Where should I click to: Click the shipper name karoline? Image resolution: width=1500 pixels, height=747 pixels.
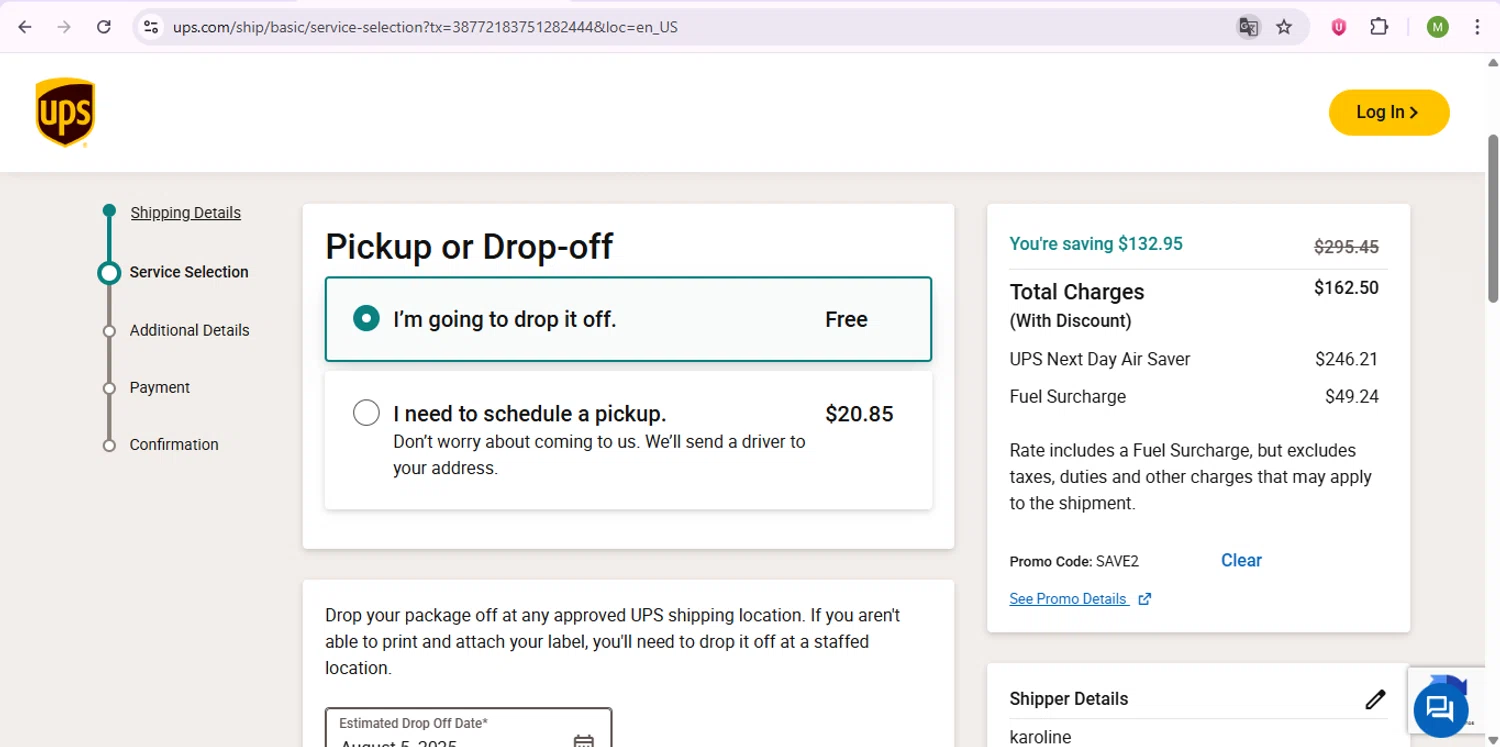click(1040, 737)
